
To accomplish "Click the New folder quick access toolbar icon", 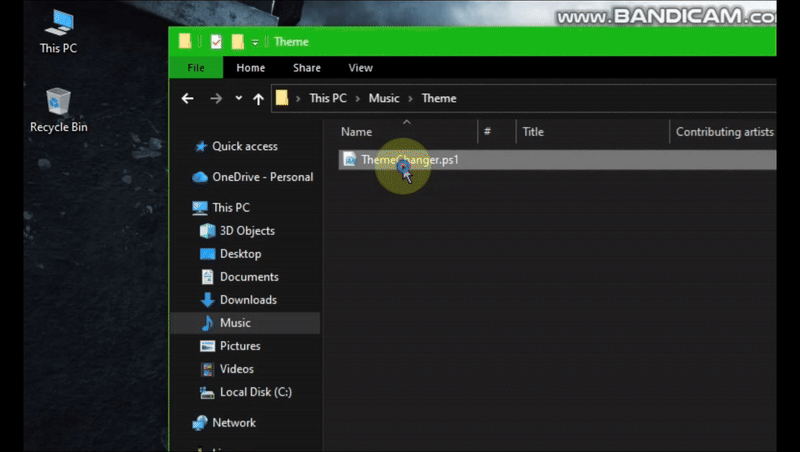I will [238, 41].
